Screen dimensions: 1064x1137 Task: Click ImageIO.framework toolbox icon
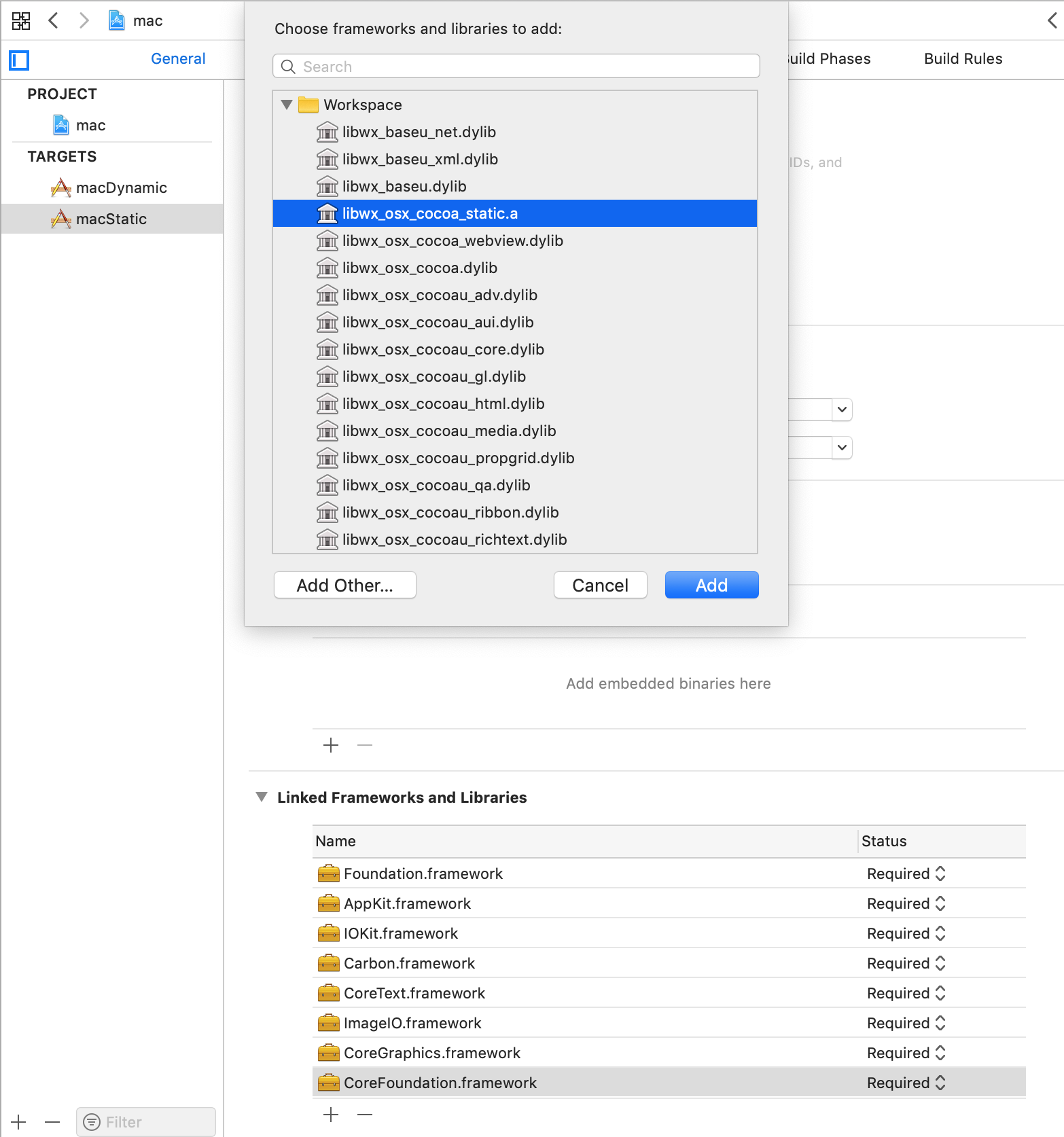pyautogui.click(x=329, y=1023)
